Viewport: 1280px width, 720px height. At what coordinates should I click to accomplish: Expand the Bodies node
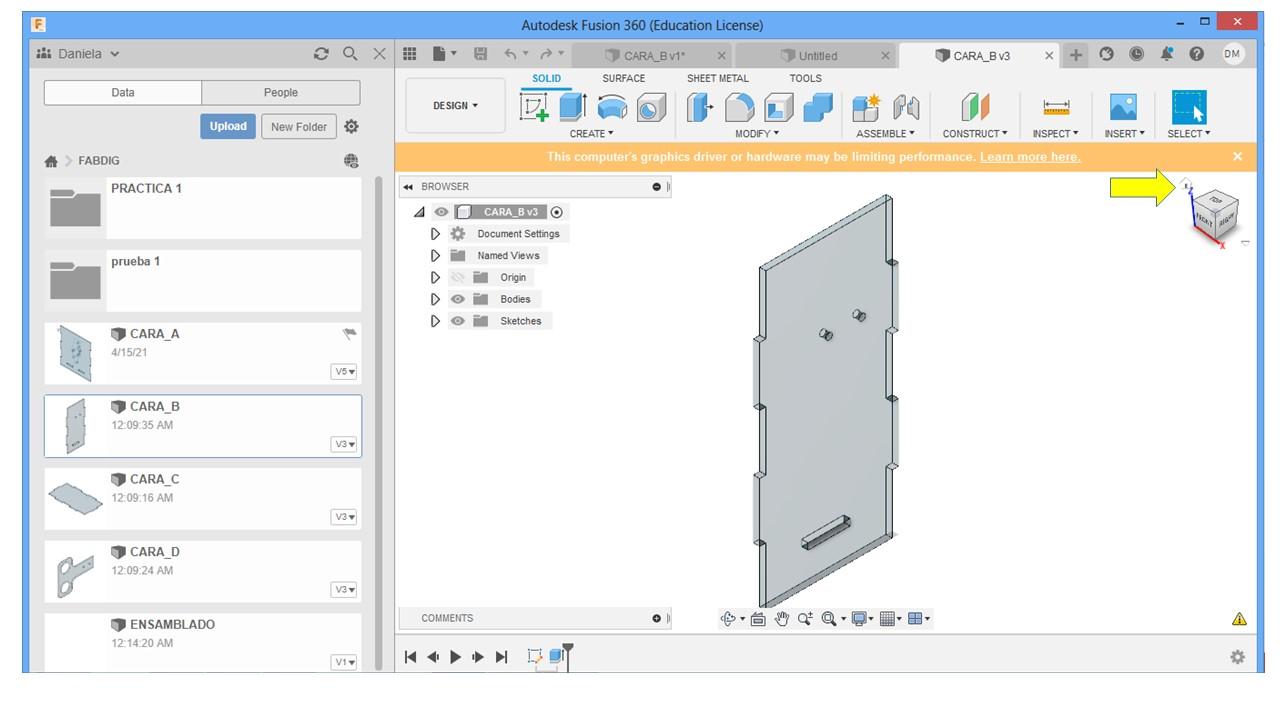(435, 299)
